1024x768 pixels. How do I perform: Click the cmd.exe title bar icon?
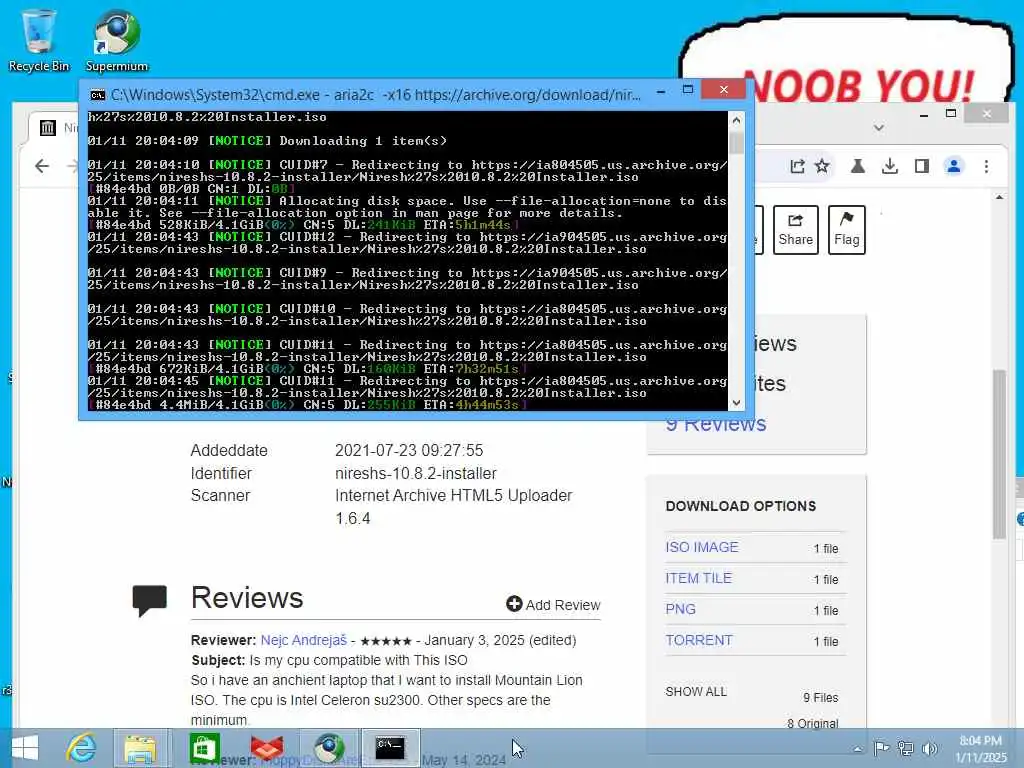97,95
